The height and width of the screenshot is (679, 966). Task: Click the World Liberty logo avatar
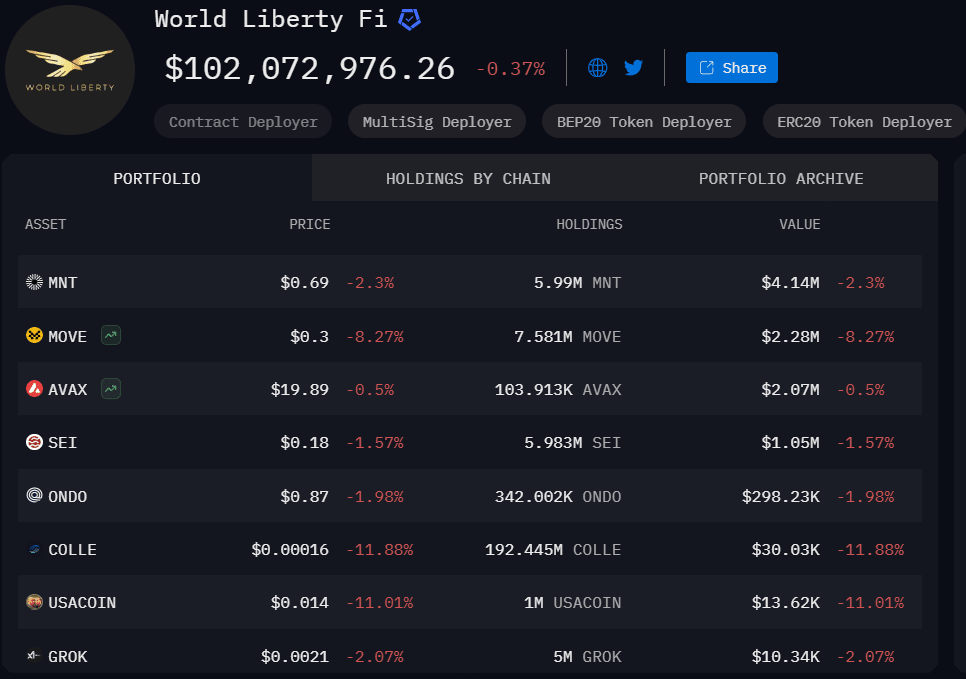point(70,70)
